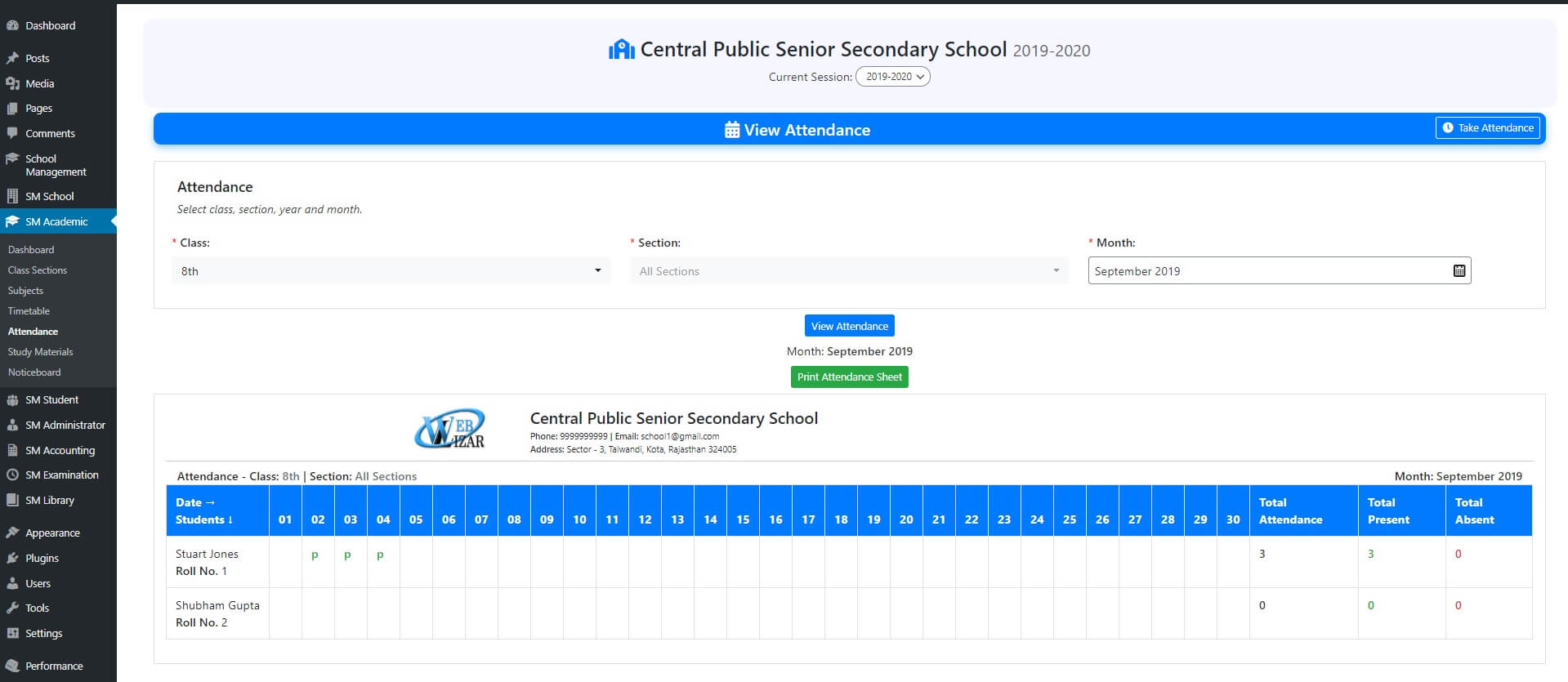This screenshot has width=1568, height=682.
Task: Open Study Materials submenu item
Action: click(x=40, y=352)
